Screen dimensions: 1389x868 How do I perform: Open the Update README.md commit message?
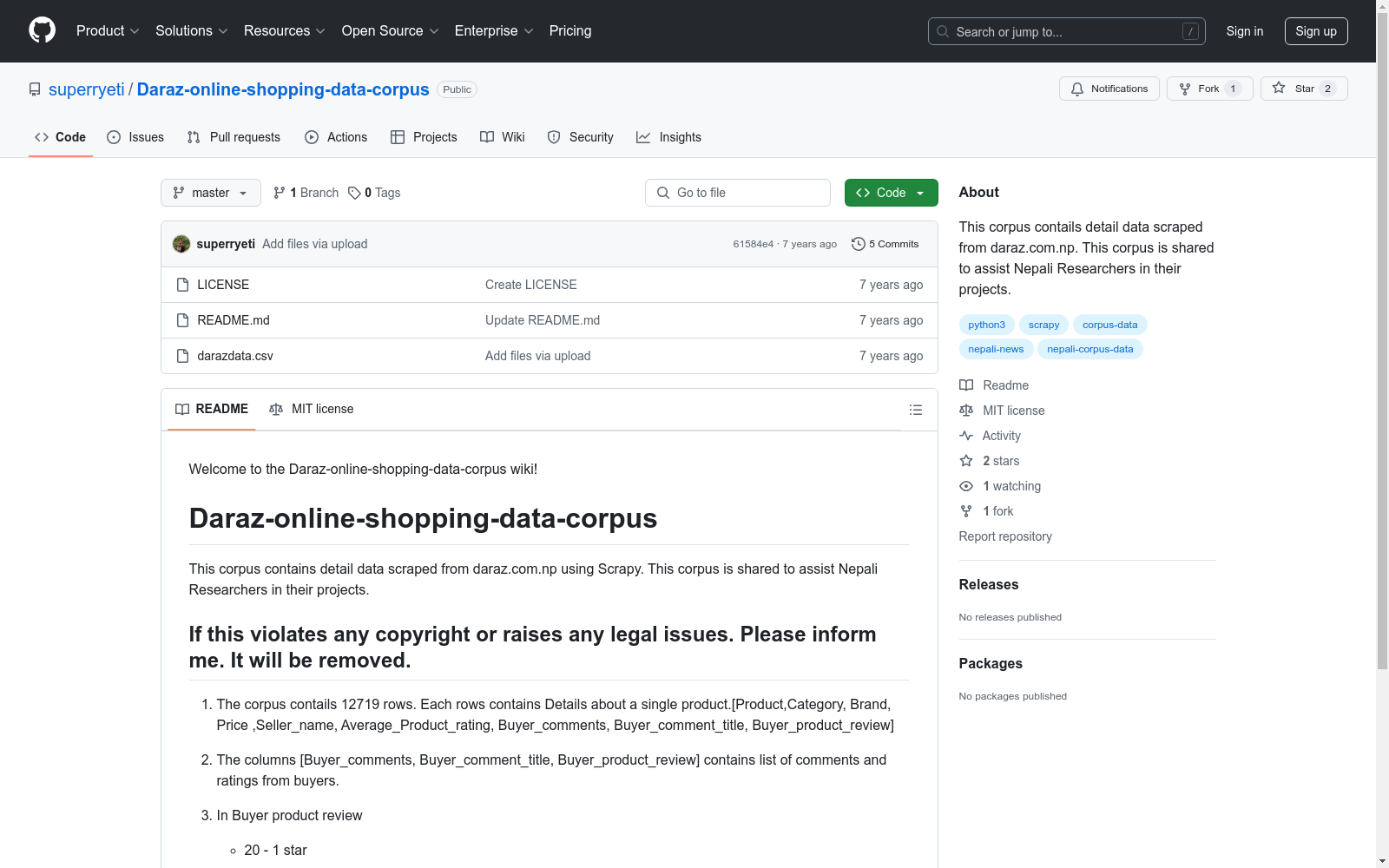pyautogui.click(x=543, y=320)
